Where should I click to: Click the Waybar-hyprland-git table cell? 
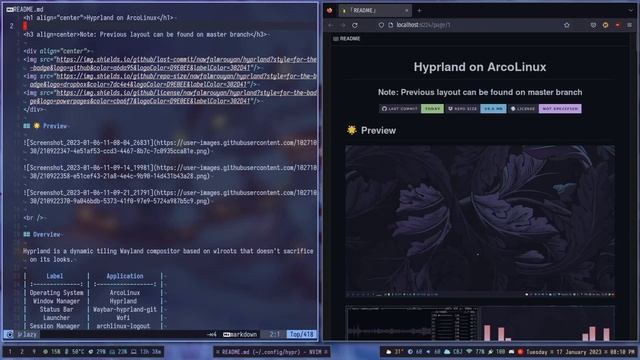tap(125, 310)
